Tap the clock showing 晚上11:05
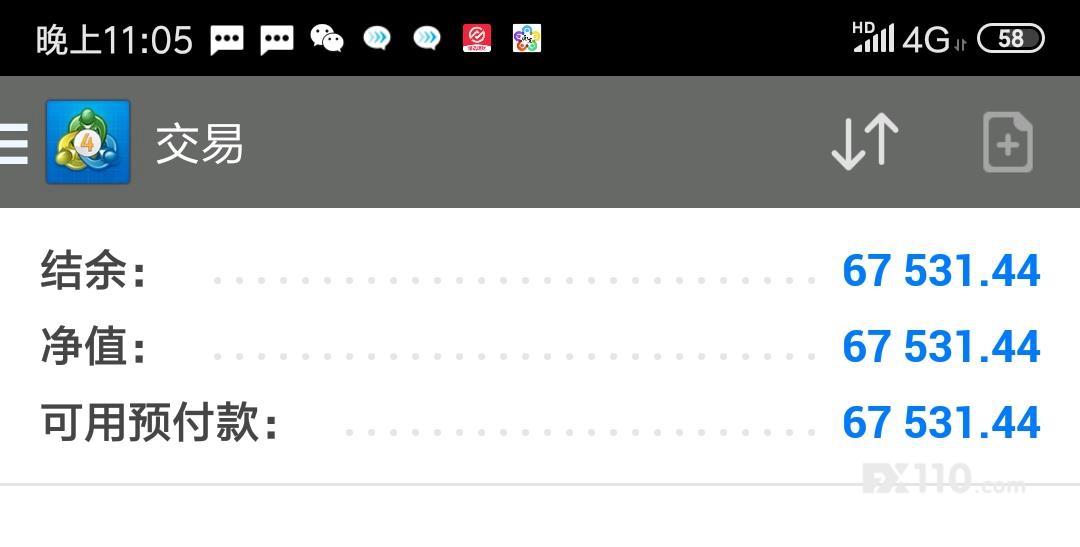 (114, 40)
